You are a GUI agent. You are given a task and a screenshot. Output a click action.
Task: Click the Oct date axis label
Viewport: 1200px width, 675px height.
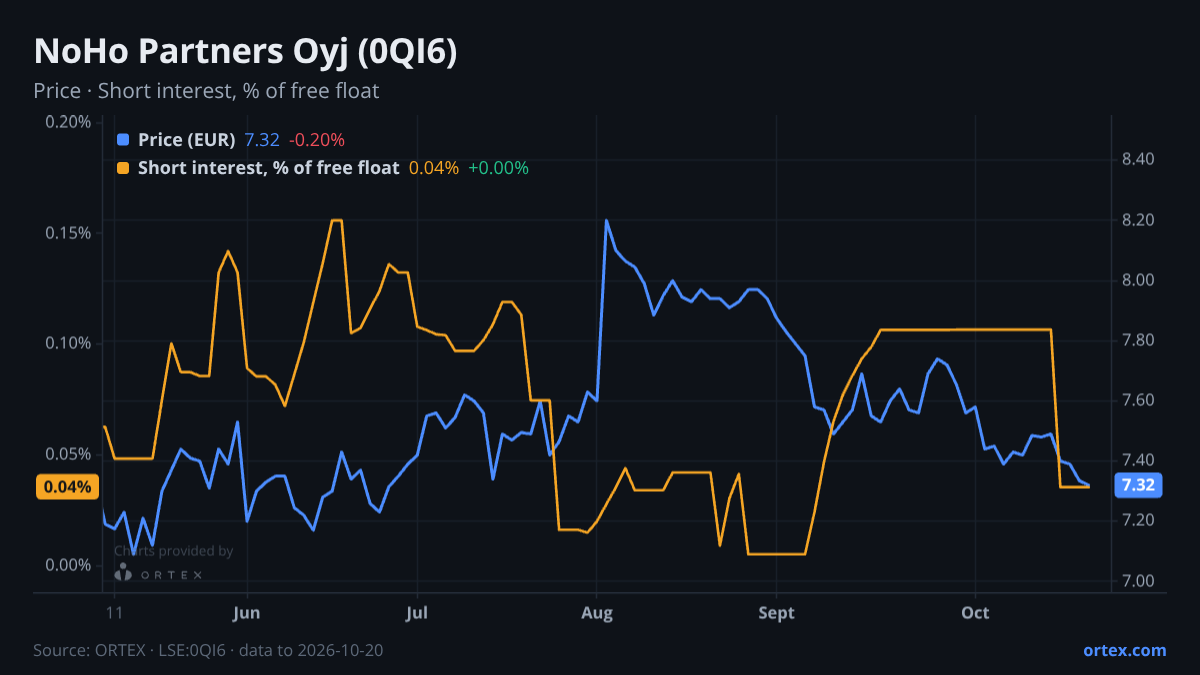975,612
